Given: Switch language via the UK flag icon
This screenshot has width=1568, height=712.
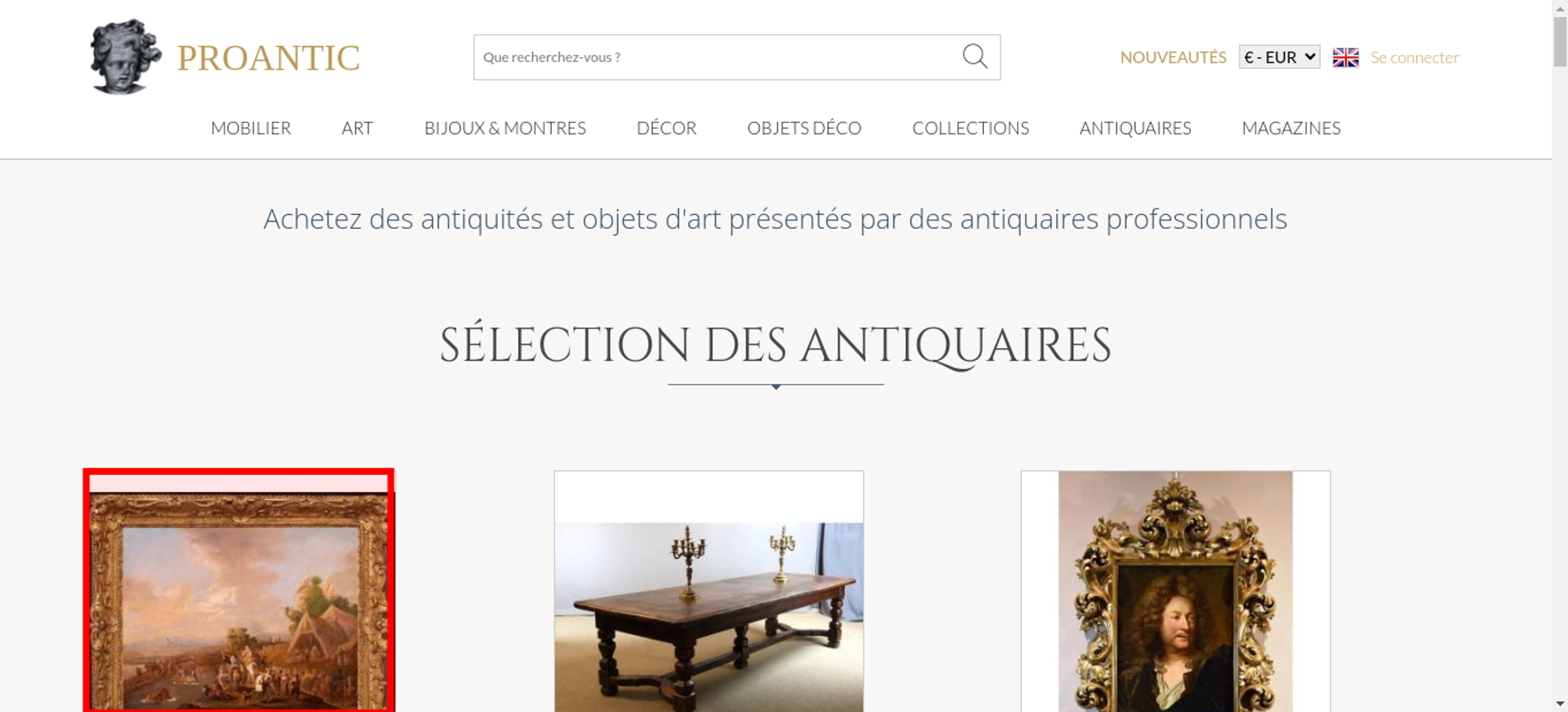Looking at the screenshot, I should click(x=1345, y=57).
